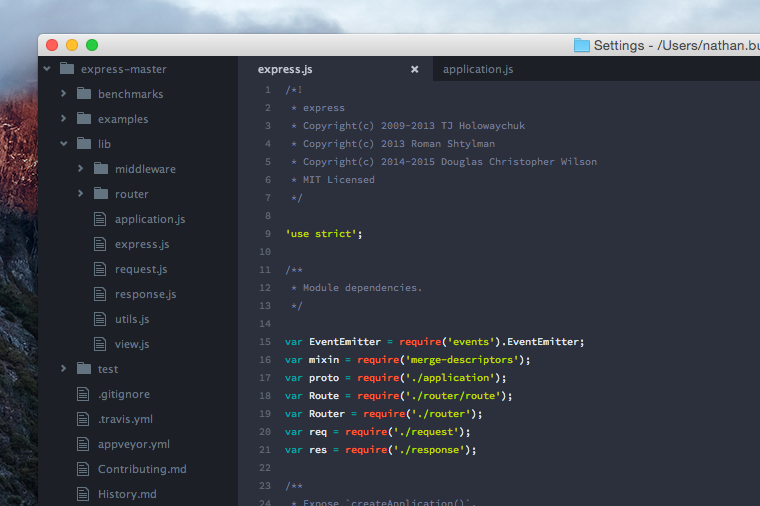Click the yellow minimize window button
This screenshot has height=506, width=760.
[72, 45]
